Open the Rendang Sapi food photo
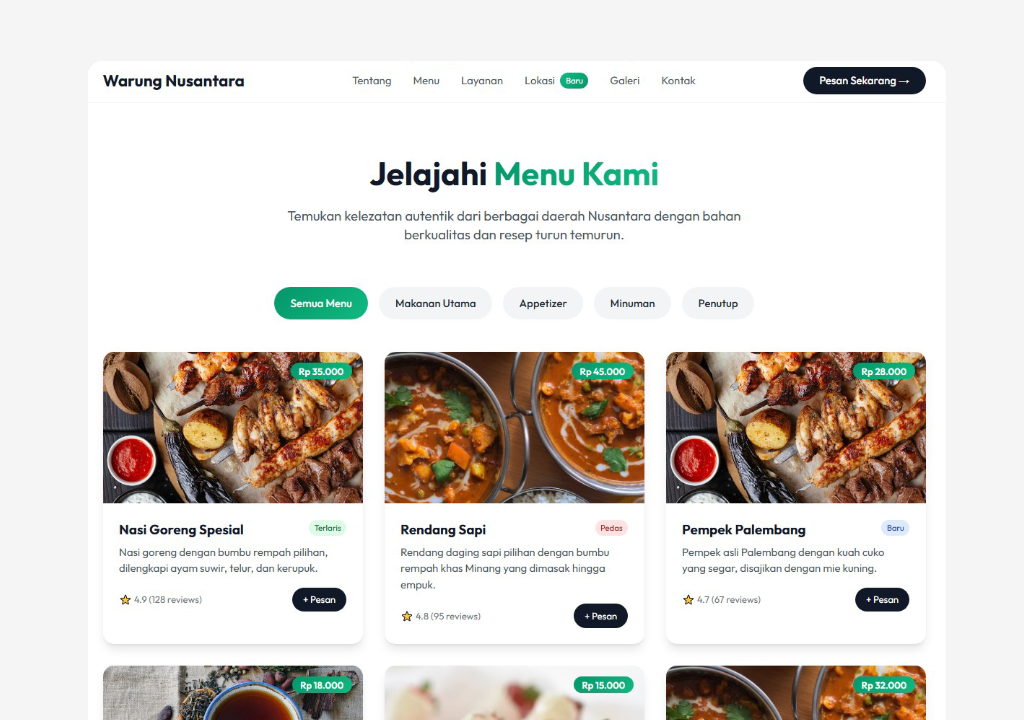 514,428
